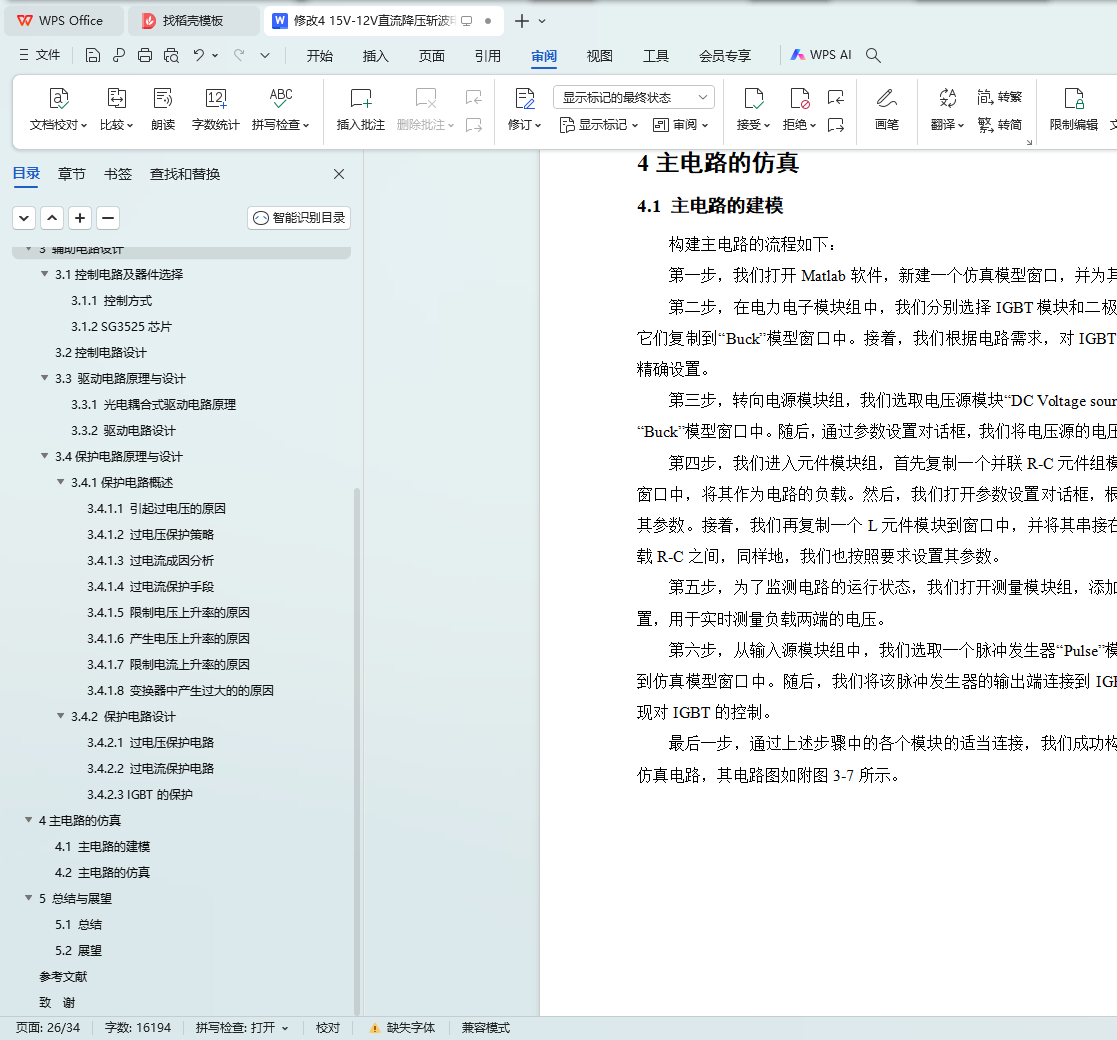The image size is (1117, 1040).
Task: Collapse the 3.4.2 保护电路设计 node
Action: coord(61,716)
